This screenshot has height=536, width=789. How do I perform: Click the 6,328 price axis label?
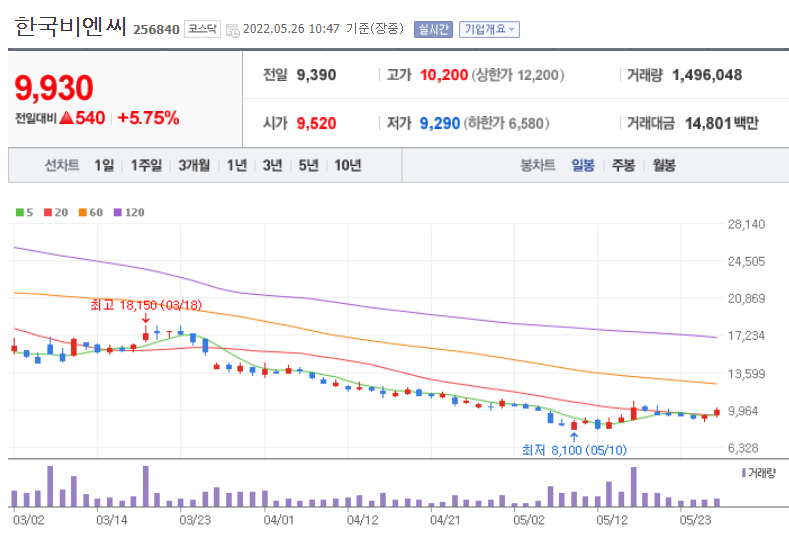[743, 448]
